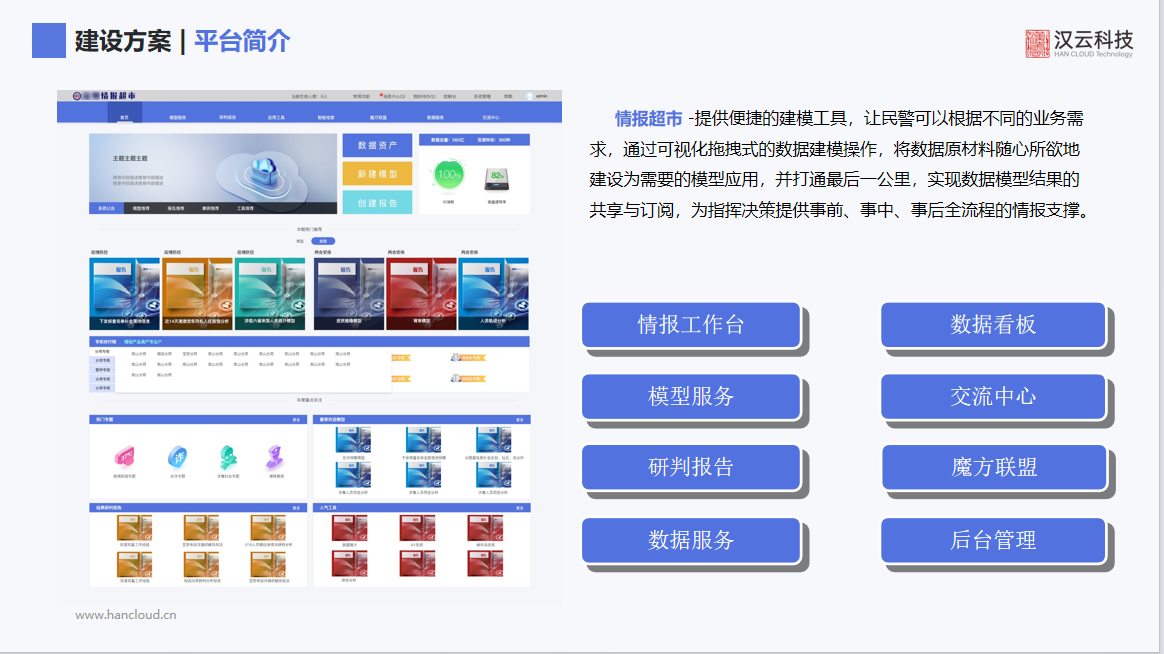Click the 汉云科技 red seal logo

(x=1038, y=43)
